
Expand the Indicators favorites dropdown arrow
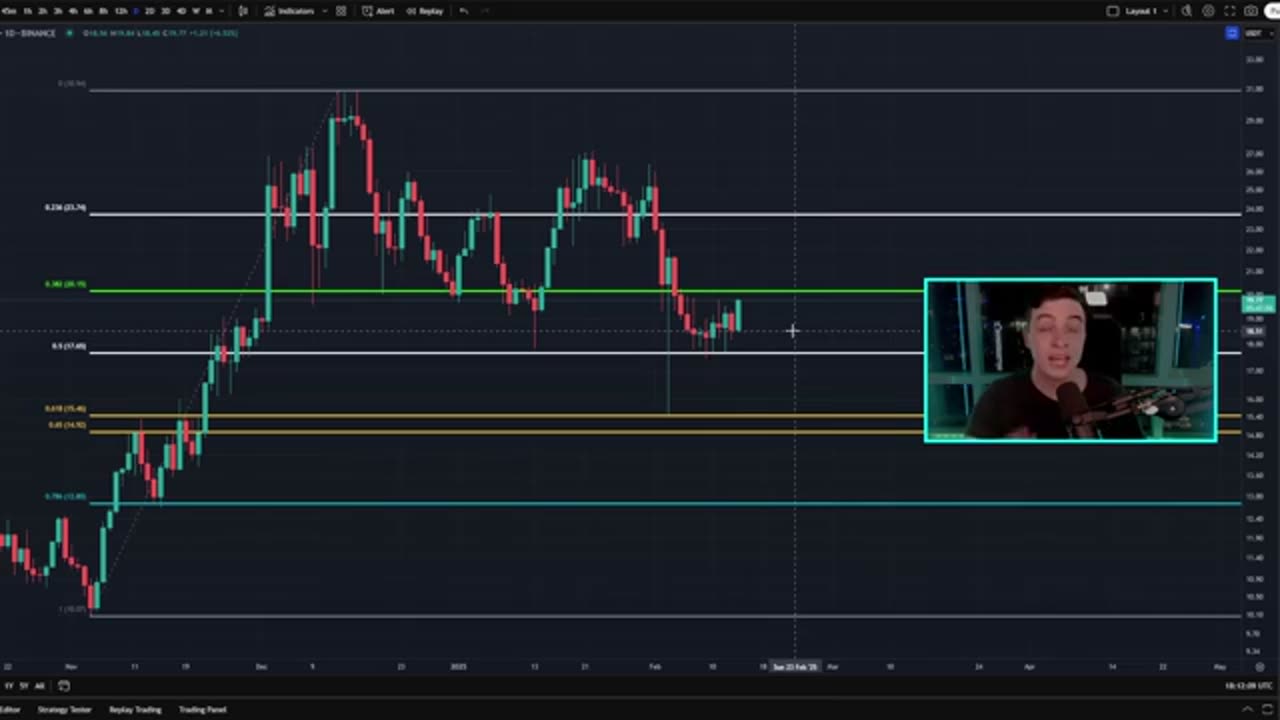coord(325,11)
